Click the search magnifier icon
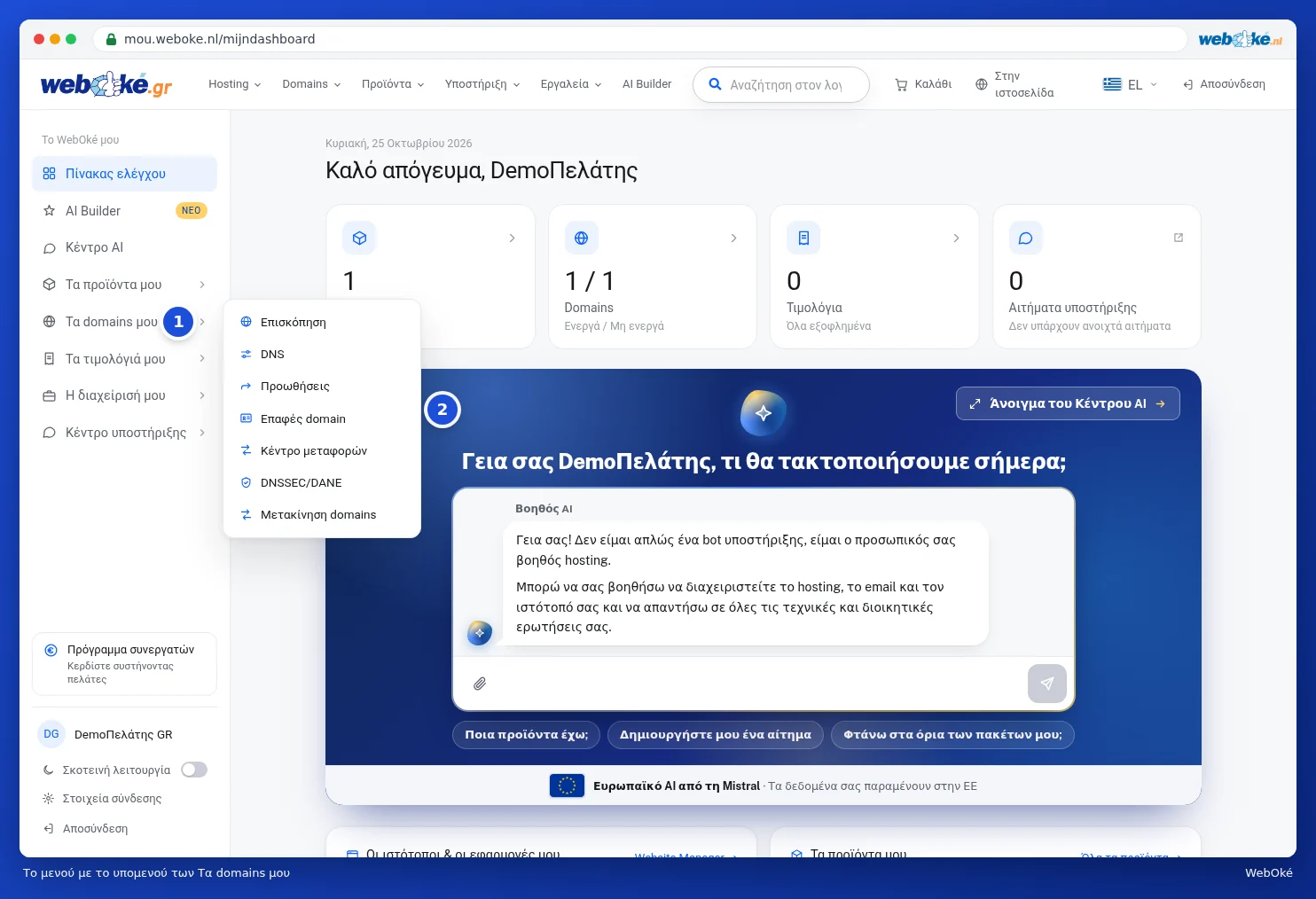Image resolution: width=1316 pixels, height=899 pixels. 715,84
